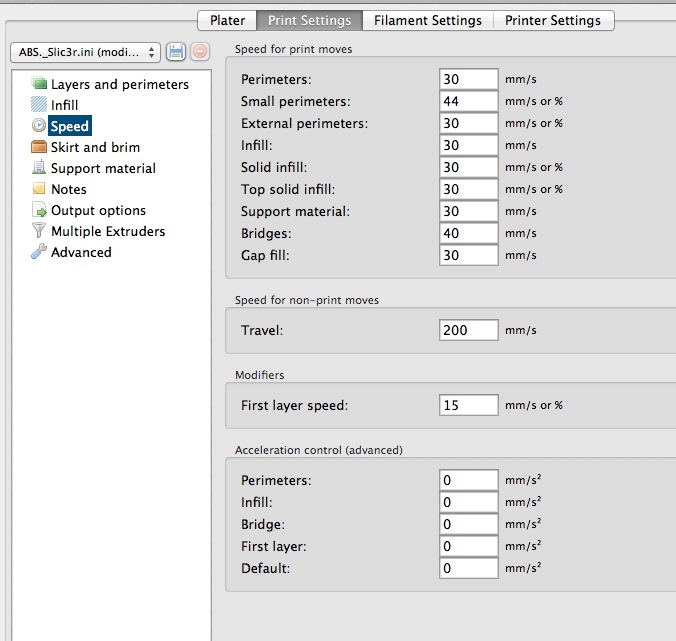The width and height of the screenshot is (676, 641).
Task: Click the red delete preset icon
Action: pos(200,51)
